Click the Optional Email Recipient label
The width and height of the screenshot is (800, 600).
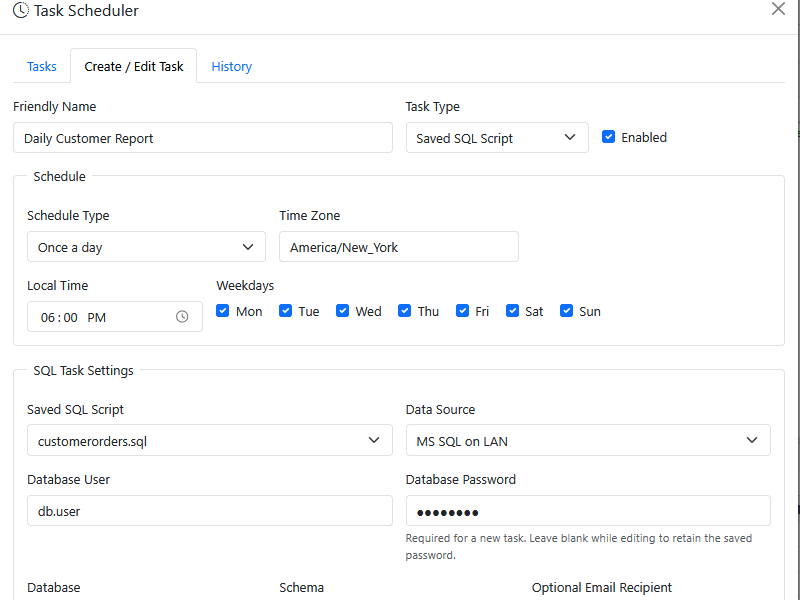[602, 588]
